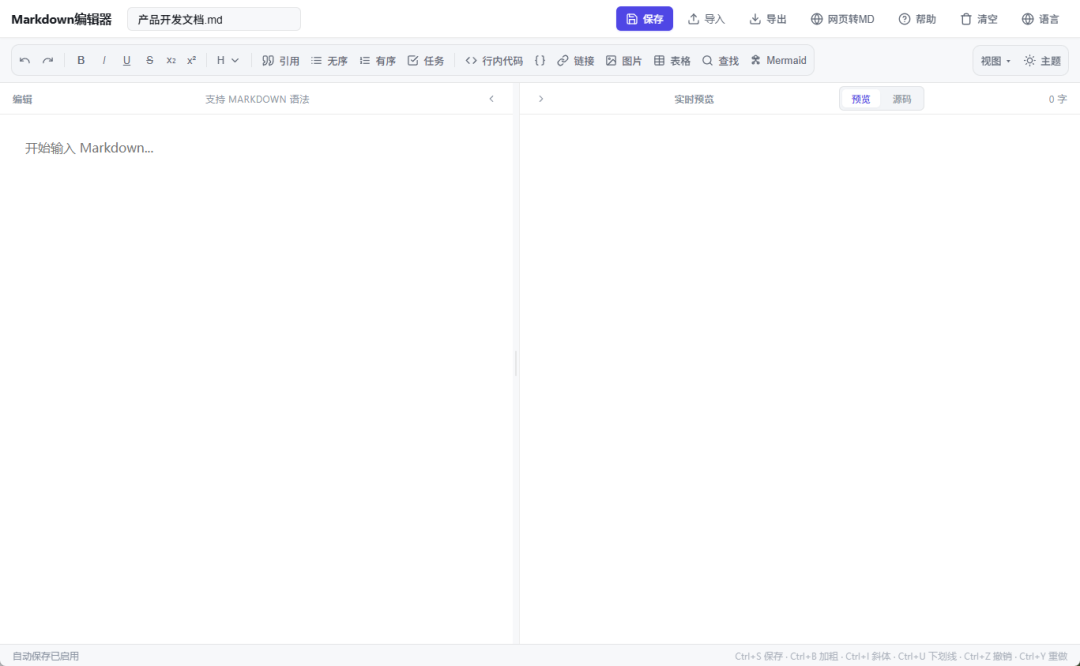Image resolution: width=1080 pixels, height=666 pixels.
Task: Click the 自动保存已启用 status text
Action: (x=45, y=656)
